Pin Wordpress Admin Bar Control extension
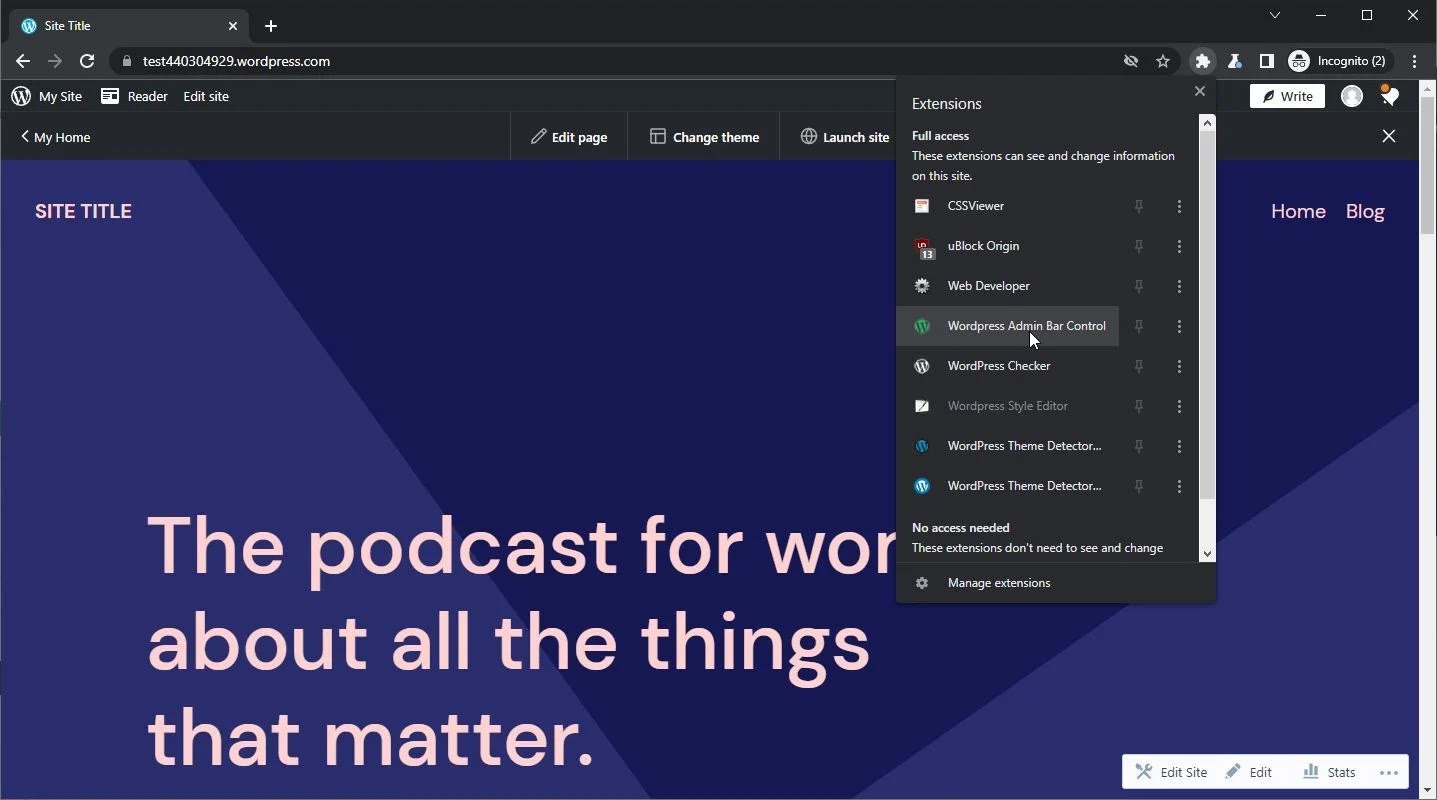This screenshot has width=1437, height=800. point(1138,326)
